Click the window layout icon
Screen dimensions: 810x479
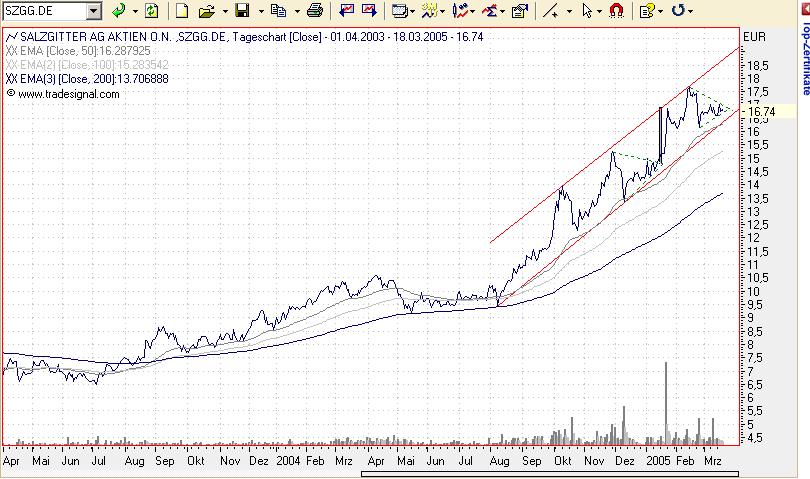click(x=400, y=10)
